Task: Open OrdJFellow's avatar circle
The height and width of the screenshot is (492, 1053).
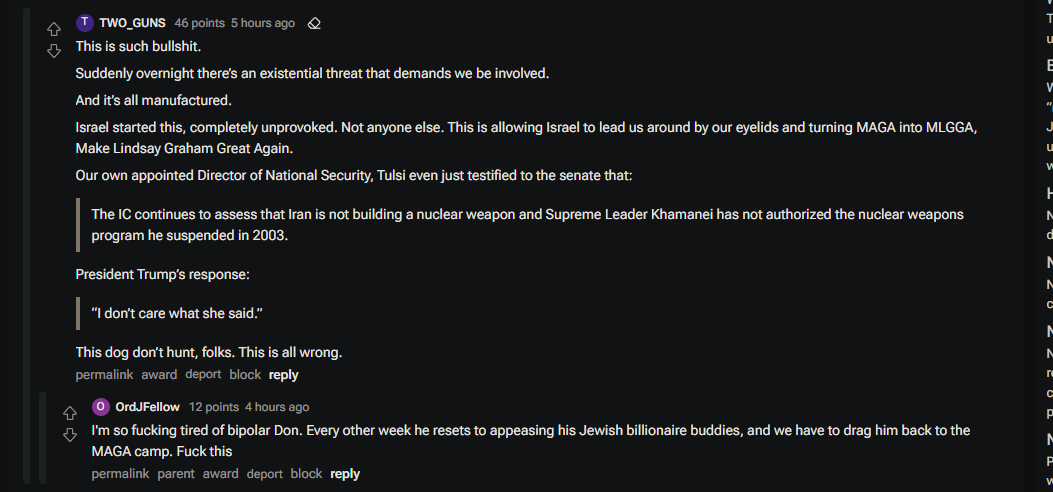Action: (101, 407)
